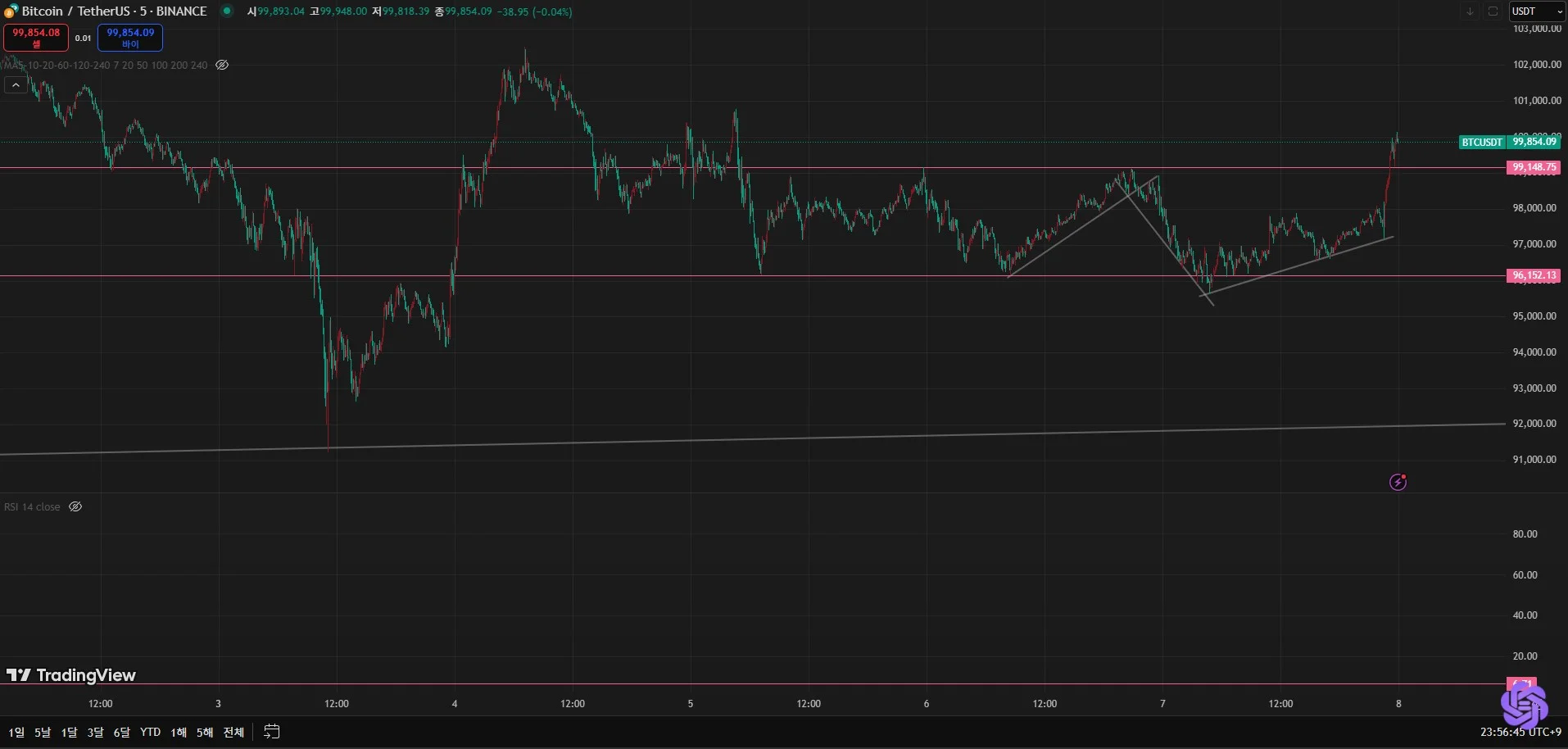Click the date label 8 on time axis
Screen dimensions: 1568x749
click(x=1398, y=704)
